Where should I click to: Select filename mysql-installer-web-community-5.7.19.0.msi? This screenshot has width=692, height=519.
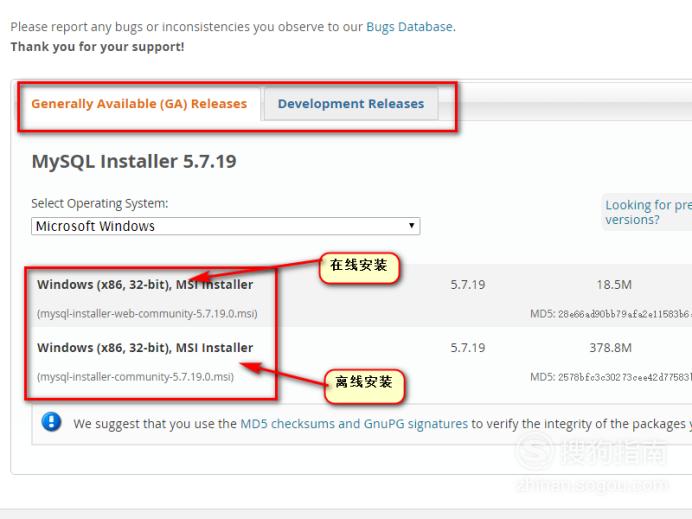point(147,314)
